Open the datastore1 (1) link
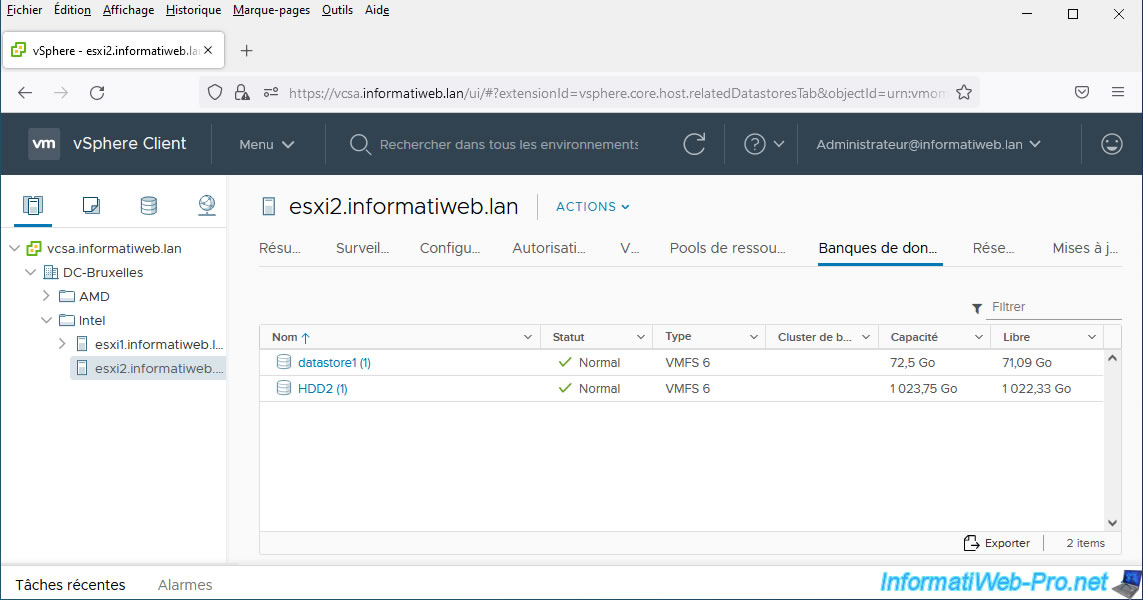1143x600 pixels. point(334,363)
